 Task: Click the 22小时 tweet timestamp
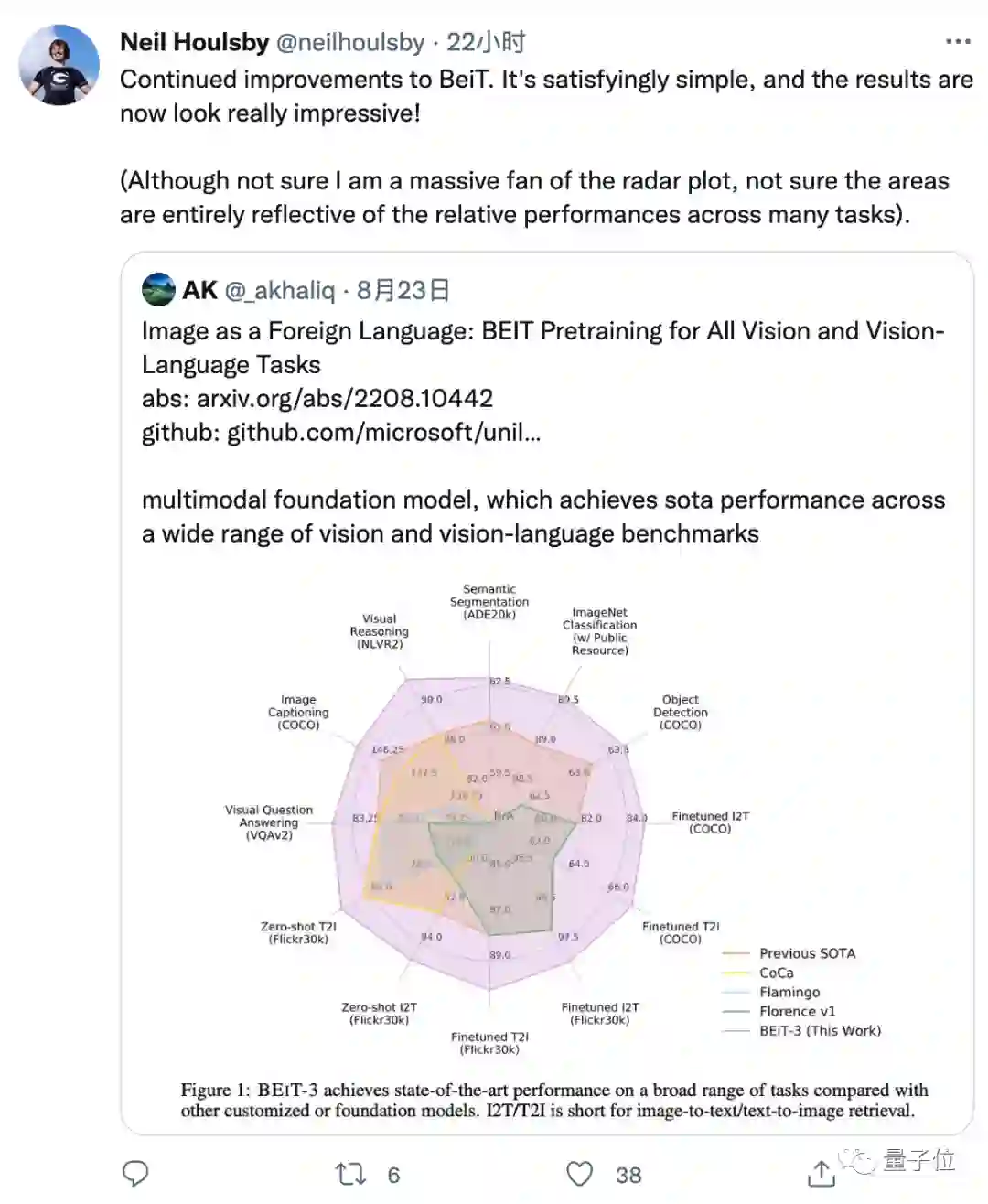(x=486, y=42)
